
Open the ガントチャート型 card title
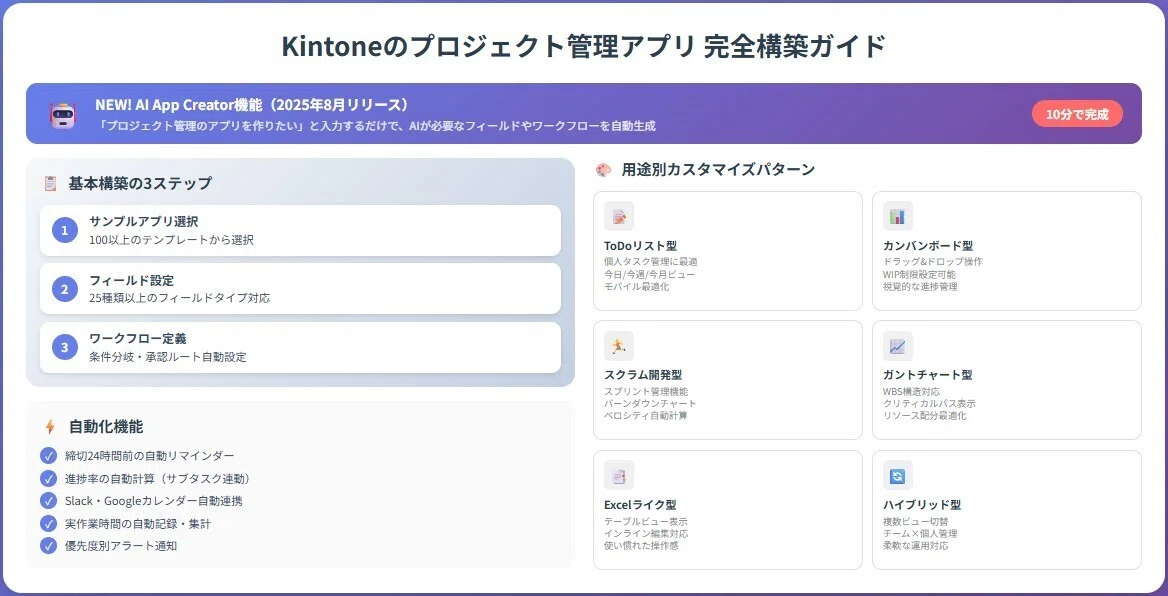[927, 375]
